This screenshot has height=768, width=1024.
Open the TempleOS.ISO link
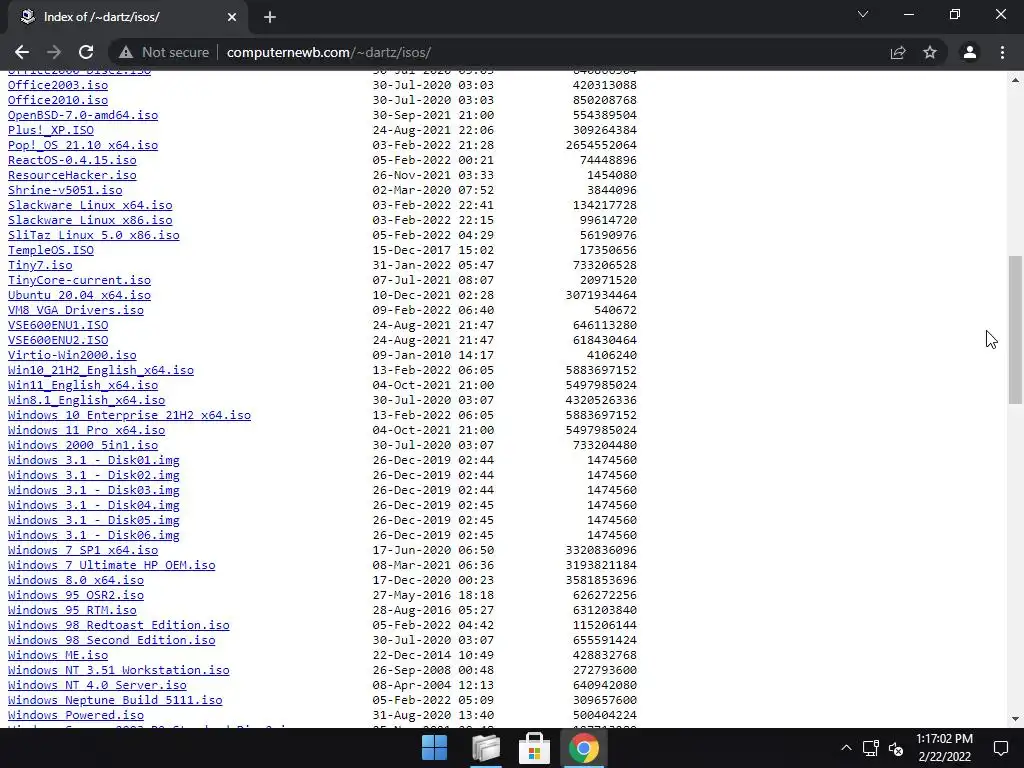click(x=51, y=250)
